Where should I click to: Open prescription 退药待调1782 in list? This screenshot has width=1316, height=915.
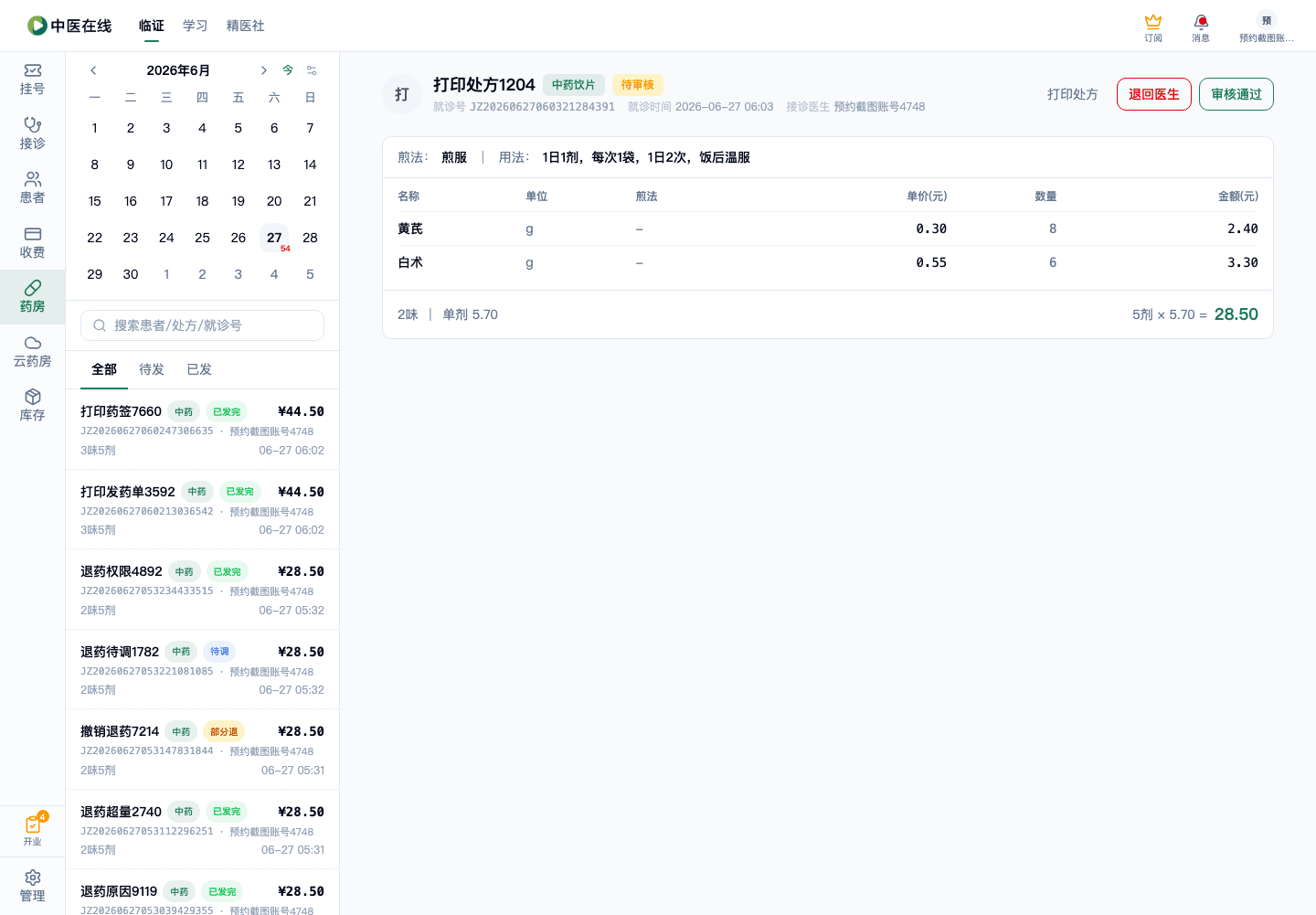coord(203,670)
